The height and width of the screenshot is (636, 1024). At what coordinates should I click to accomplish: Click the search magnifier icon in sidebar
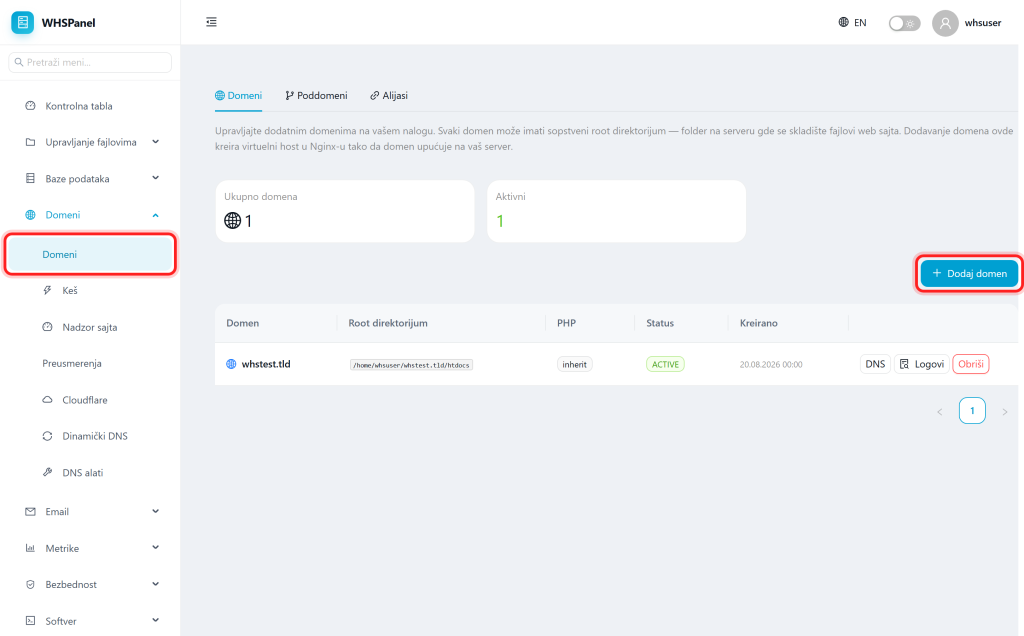click(x=19, y=62)
